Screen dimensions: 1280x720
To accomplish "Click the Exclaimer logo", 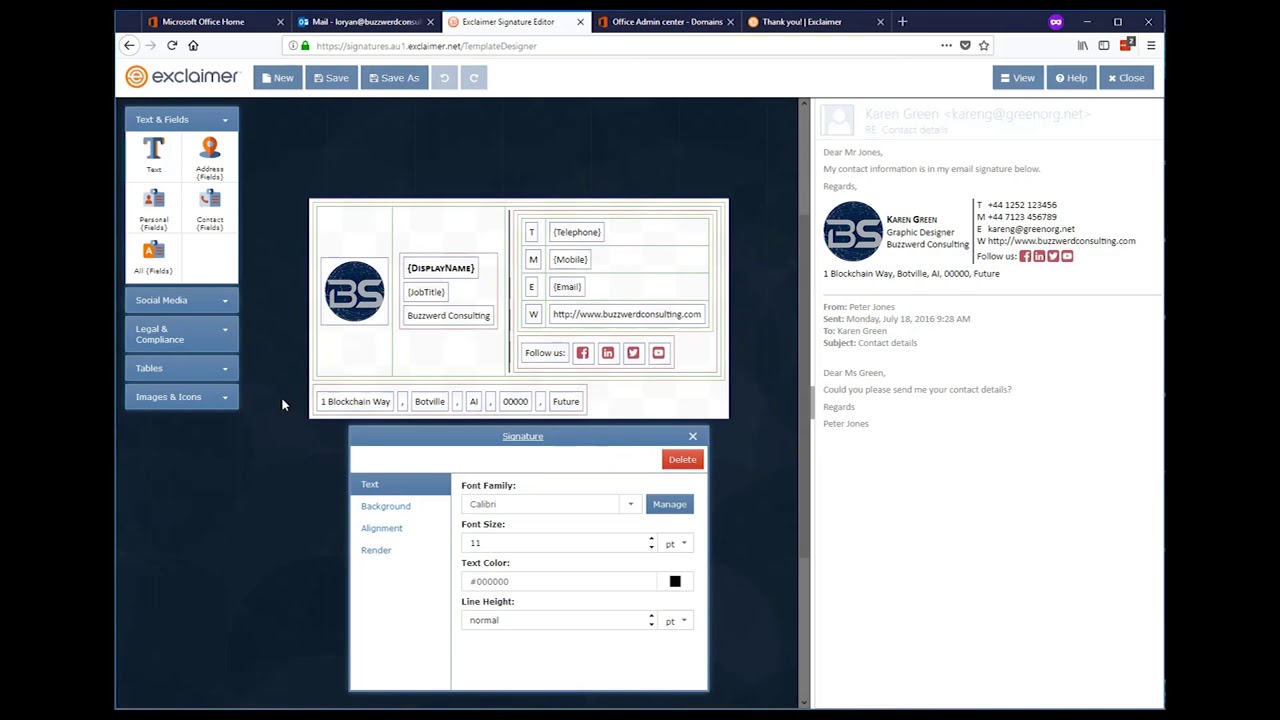I will click(x=182, y=77).
